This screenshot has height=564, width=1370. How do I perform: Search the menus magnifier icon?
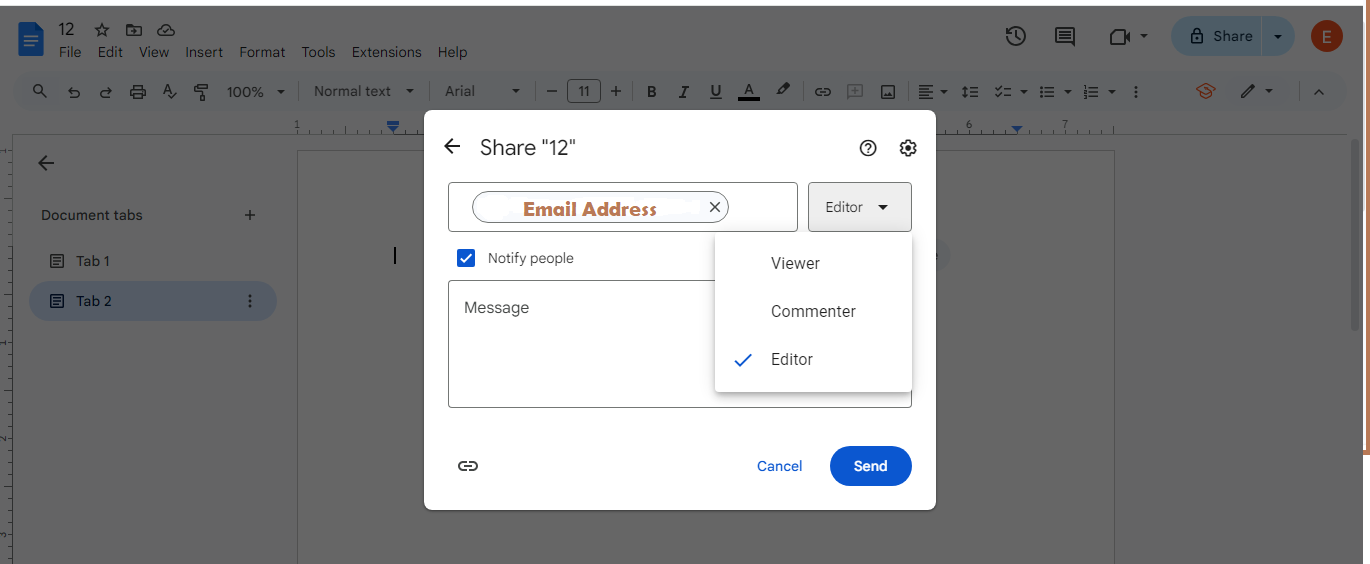40,91
